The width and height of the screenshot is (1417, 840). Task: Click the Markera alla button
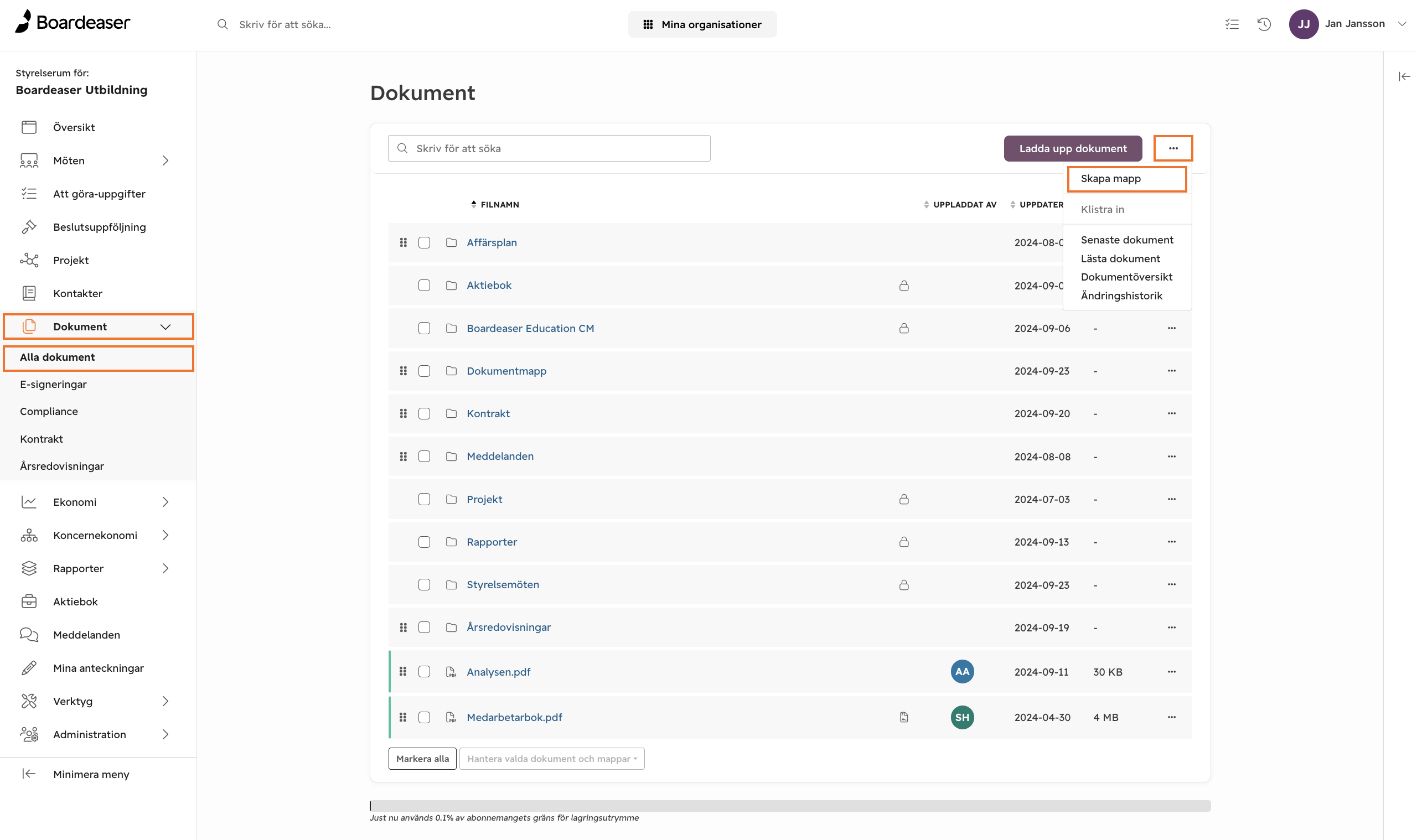point(422,759)
